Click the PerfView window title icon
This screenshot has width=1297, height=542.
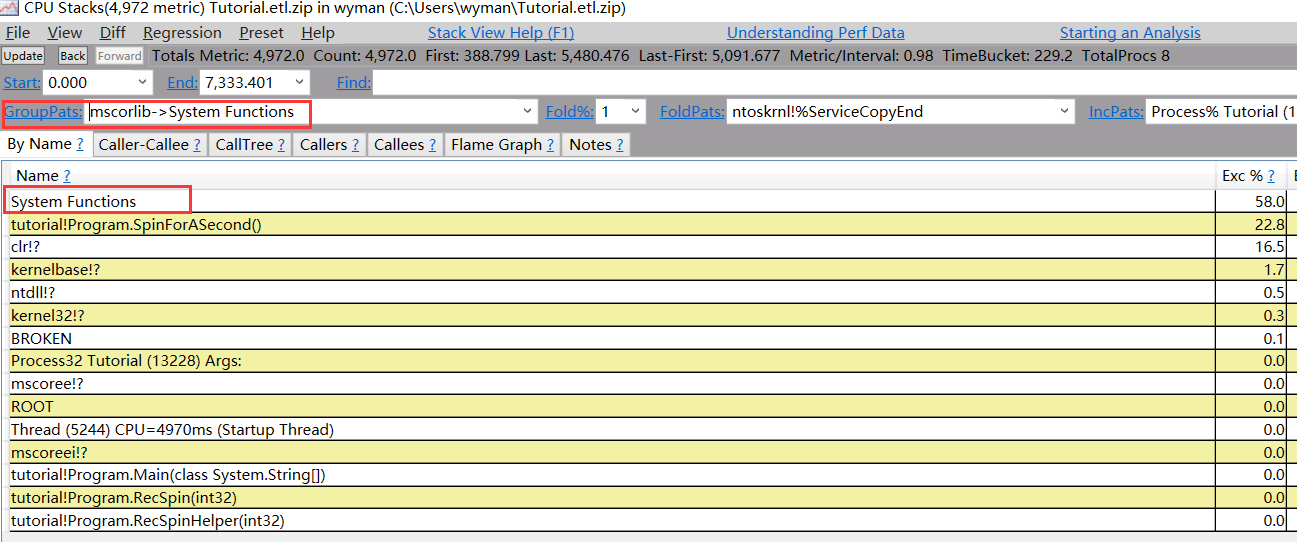pos(10,8)
